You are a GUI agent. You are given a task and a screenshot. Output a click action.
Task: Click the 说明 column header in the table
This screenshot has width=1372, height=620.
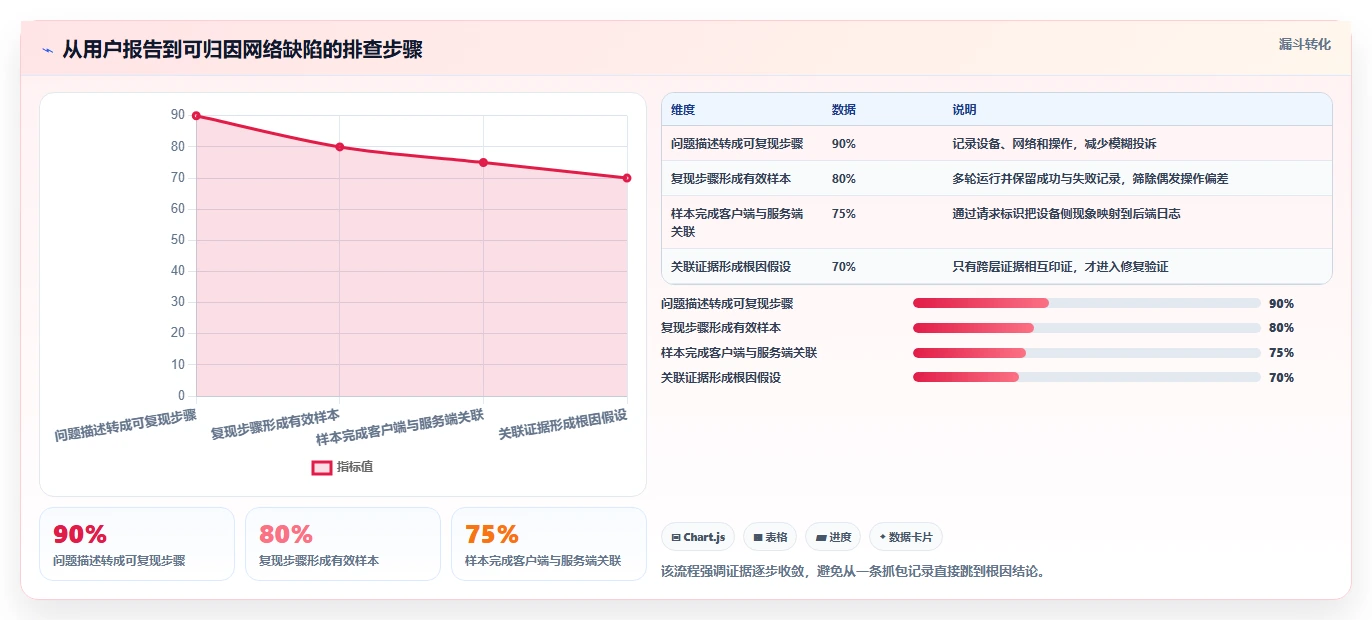(964, 110)
